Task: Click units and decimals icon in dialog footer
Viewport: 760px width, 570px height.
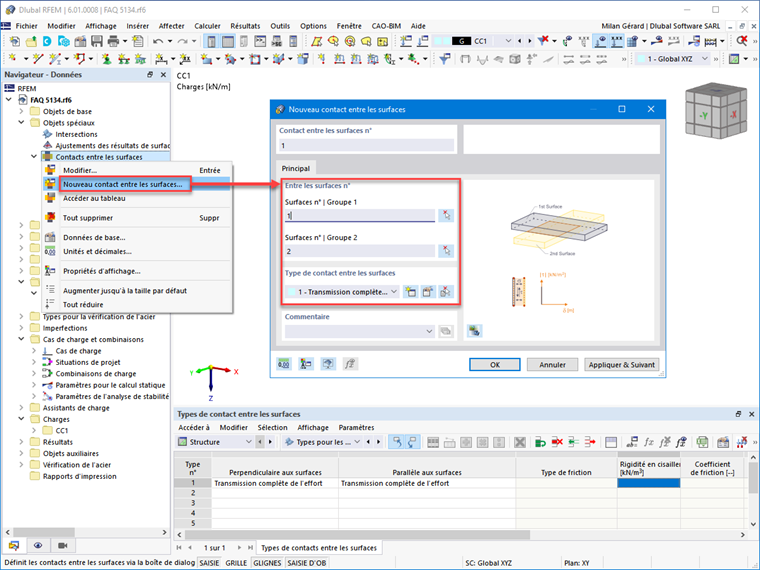Action: 284,364
